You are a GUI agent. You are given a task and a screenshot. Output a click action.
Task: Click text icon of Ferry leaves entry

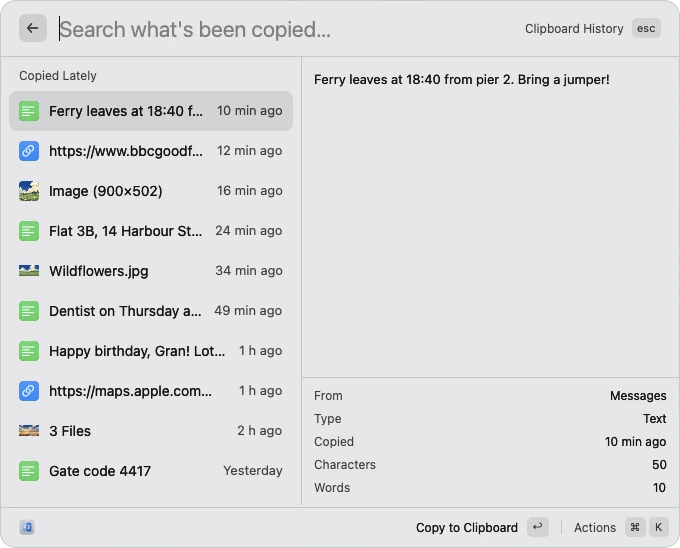(x=29, y=111)
